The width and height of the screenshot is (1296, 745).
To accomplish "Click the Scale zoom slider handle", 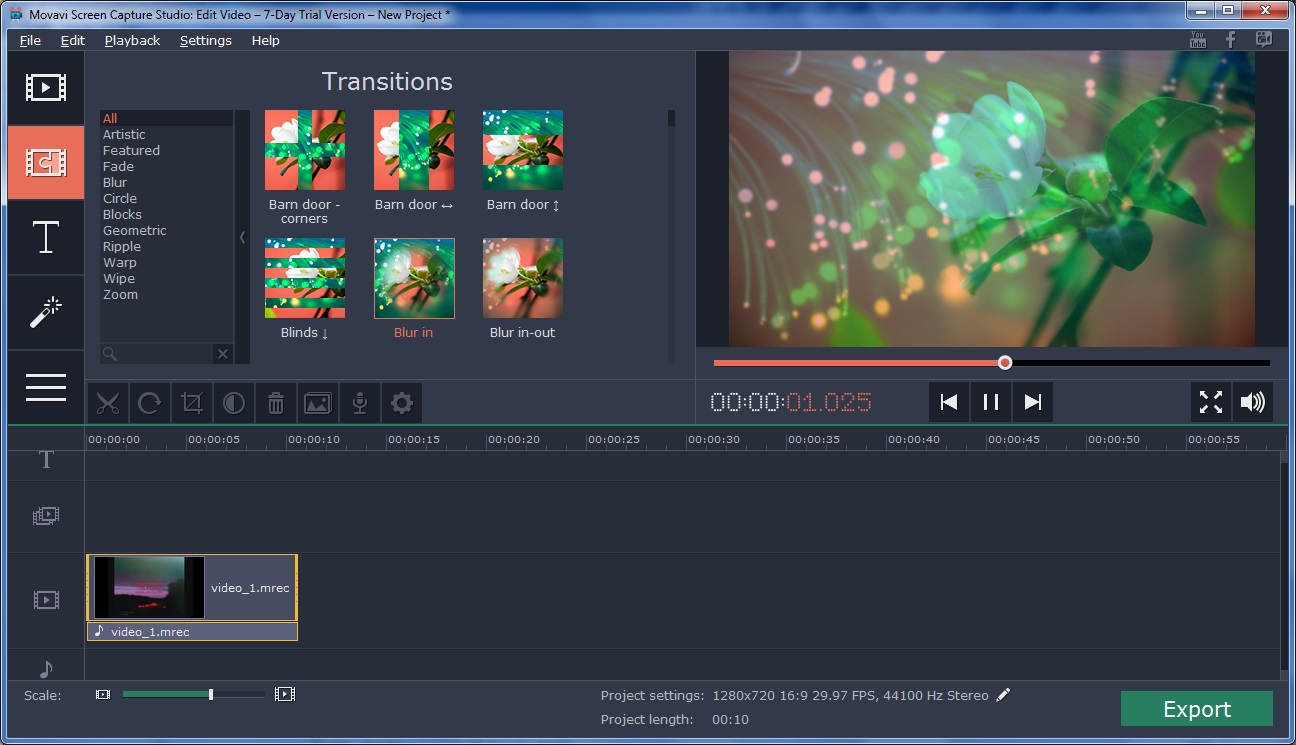I will pos(210,694).
